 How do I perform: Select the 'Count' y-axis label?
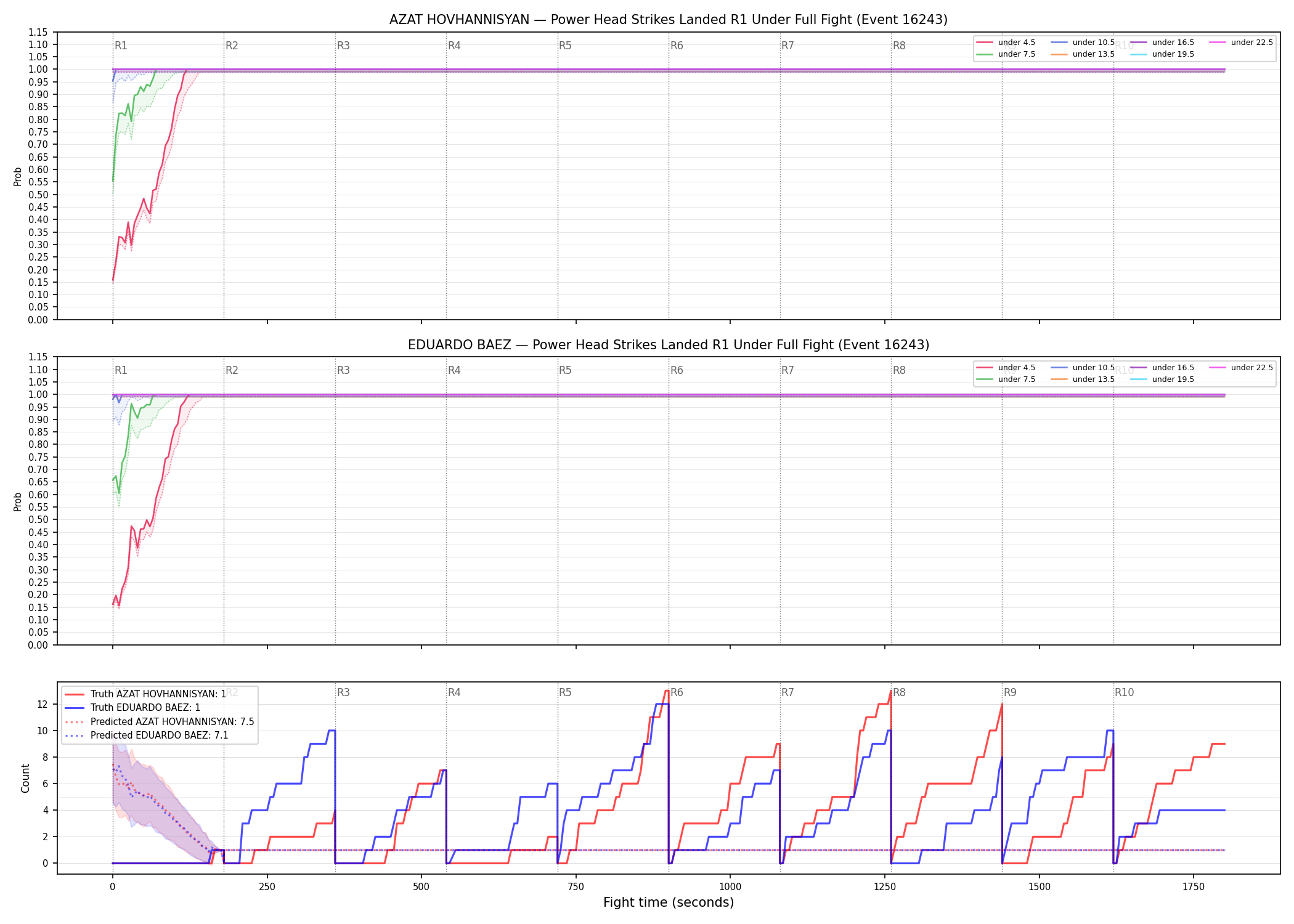click(25, 778)
